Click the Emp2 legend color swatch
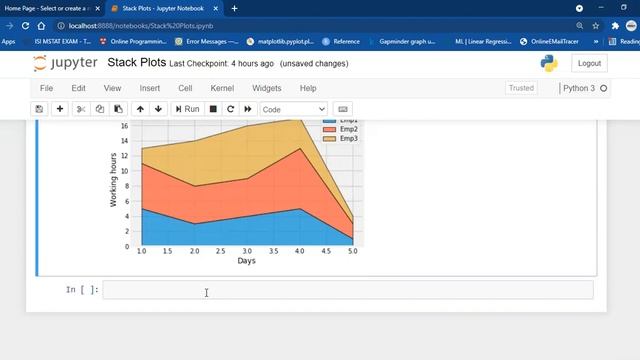This screenshot has height=360, width=640. (x=329, y=129)
